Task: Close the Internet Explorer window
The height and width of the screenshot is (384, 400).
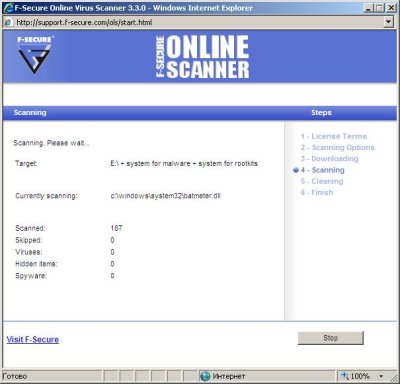Action: point(391,8)
